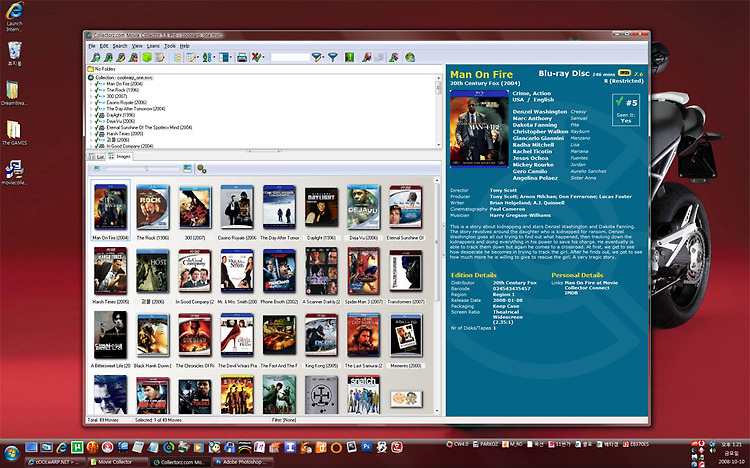The image size is (750, 468).
Task: Click the Seen It Yes checkmark box
Action: [626, 110]
